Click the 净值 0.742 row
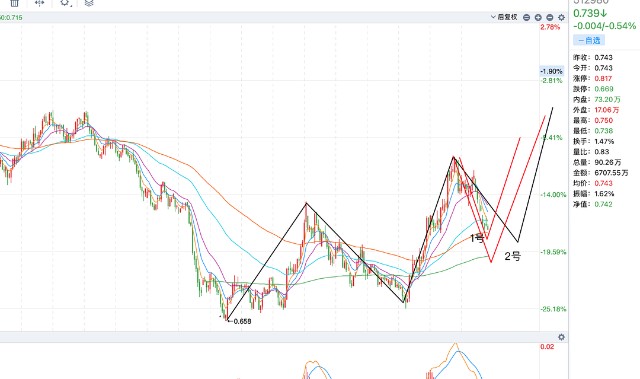 (593, 204)
